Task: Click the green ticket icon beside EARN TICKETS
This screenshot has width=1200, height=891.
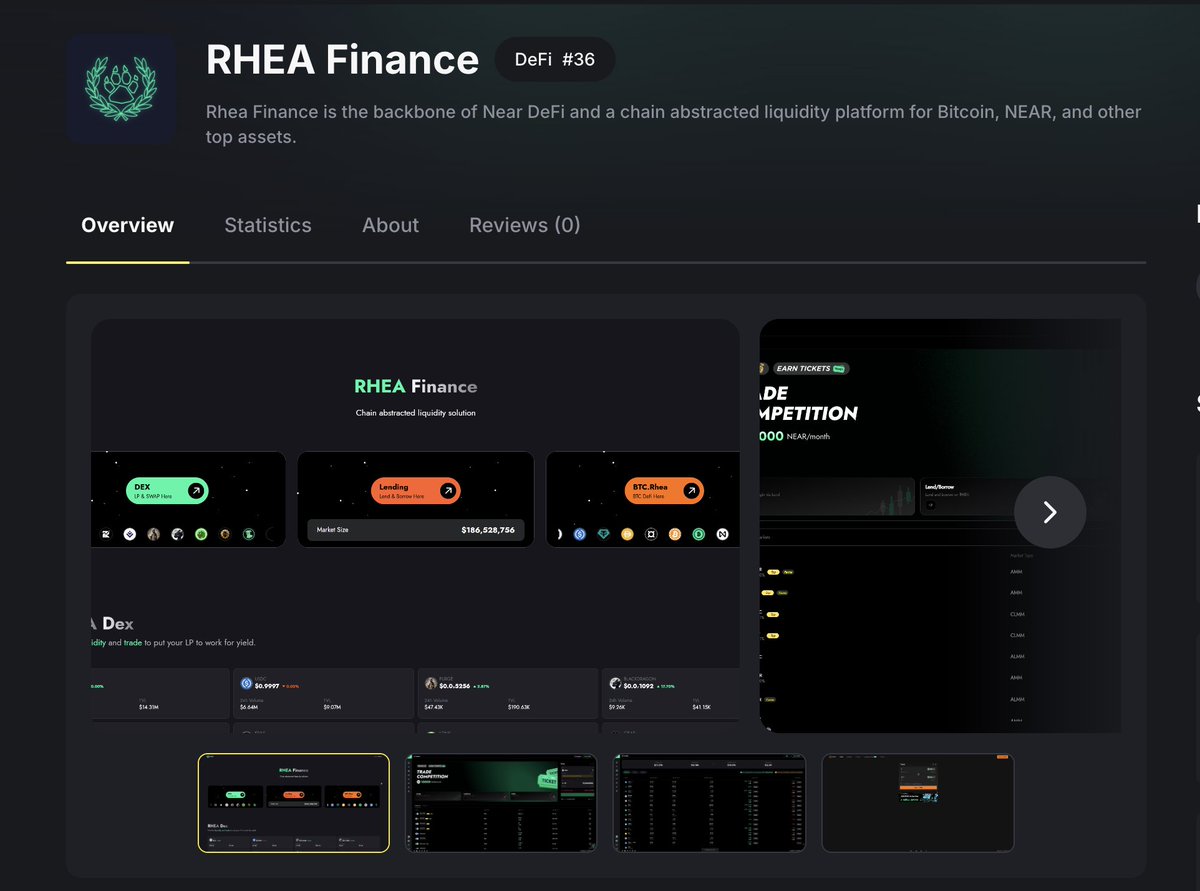Action: (841, 368)
